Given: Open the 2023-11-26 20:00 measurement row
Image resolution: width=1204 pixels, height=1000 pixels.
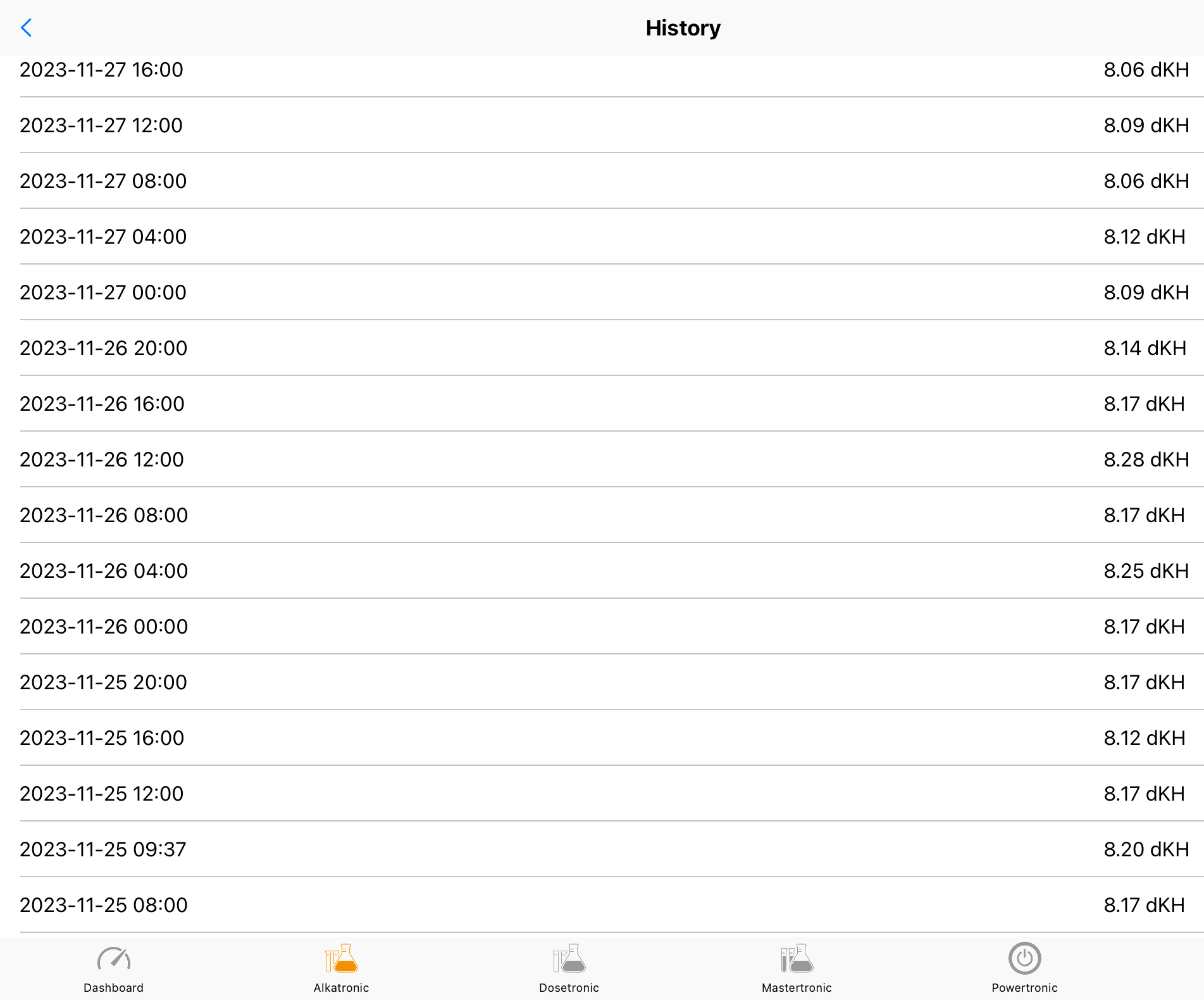Looking at the screenshot, I should (x=103, y=348).
